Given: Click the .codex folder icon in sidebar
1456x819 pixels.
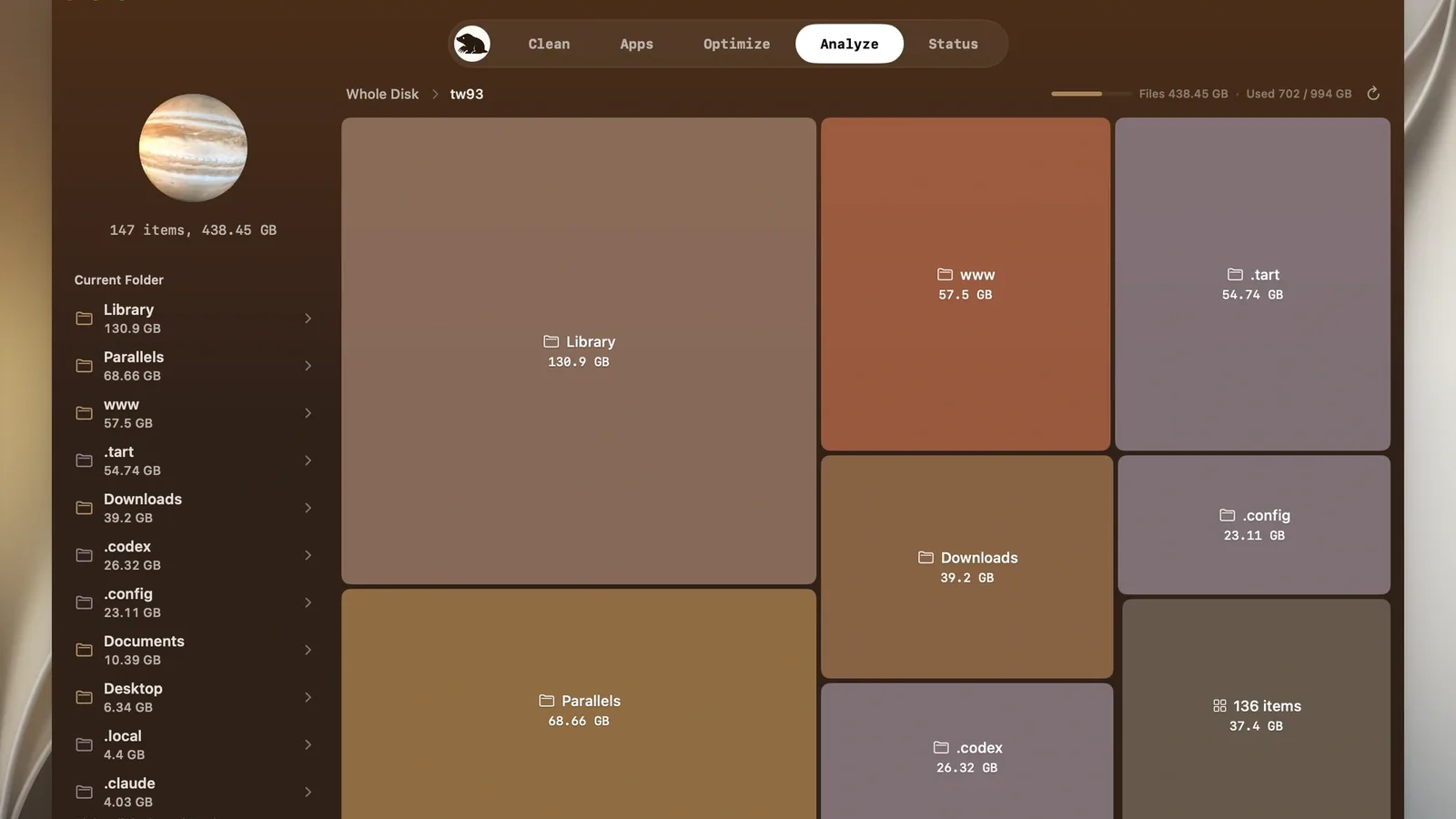Looking at the screenshot, I should [x=84, y=555].
